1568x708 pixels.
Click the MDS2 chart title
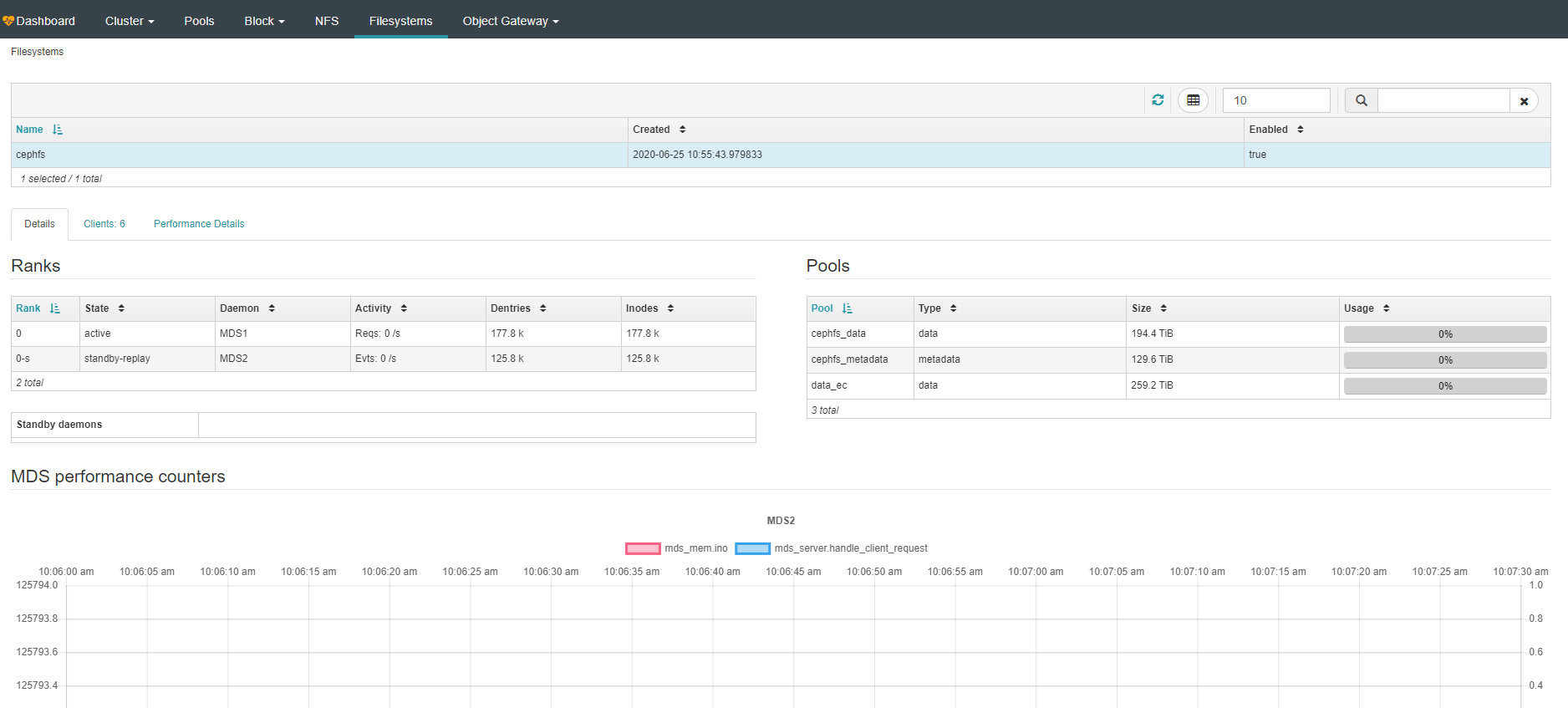781,521
